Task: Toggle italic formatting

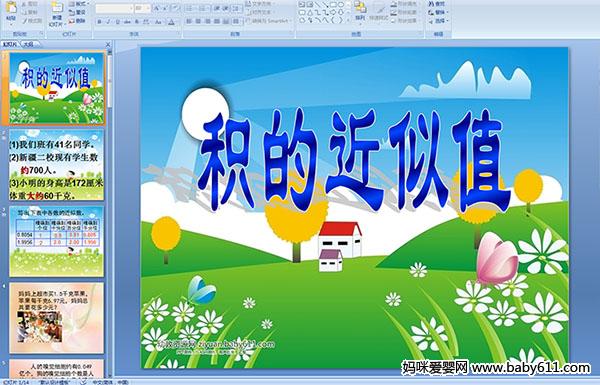Action: click(108, 22)
